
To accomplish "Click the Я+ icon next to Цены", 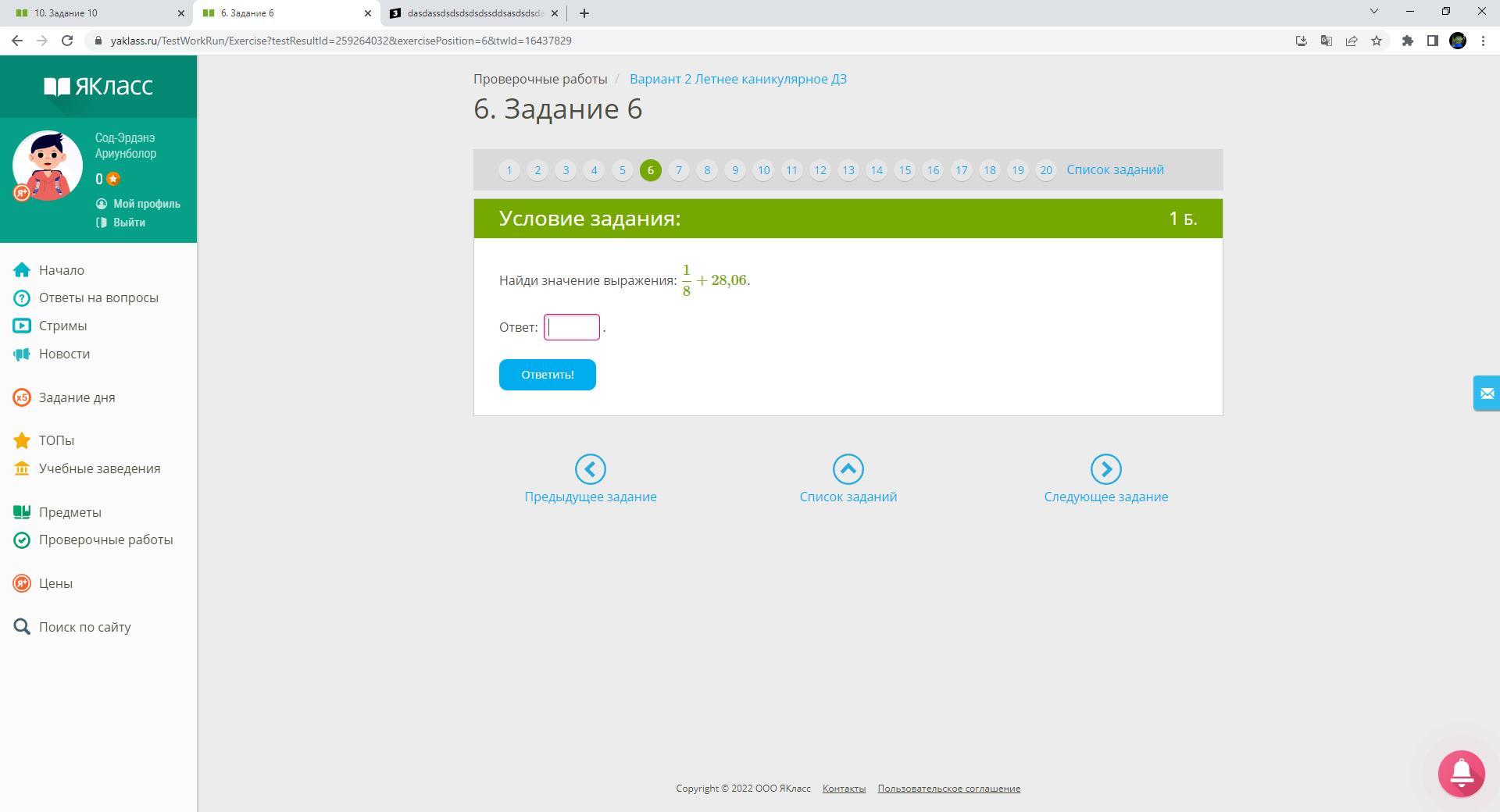I will 22,583.
